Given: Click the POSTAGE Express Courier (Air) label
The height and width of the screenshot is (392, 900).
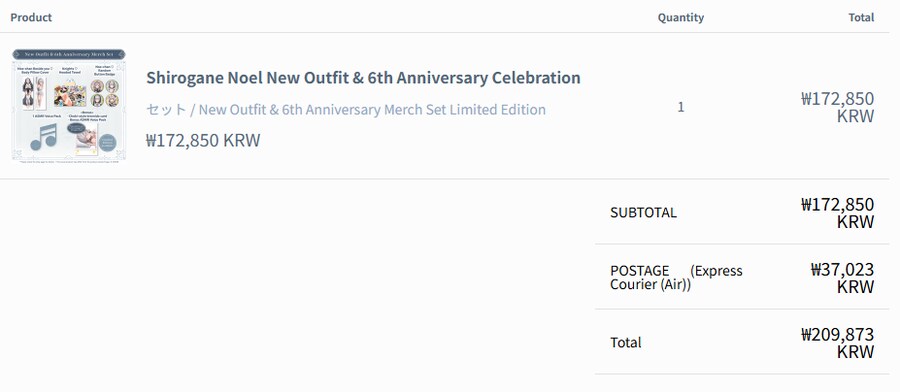Looking at the screenshot, I should [x=676, y=277].
